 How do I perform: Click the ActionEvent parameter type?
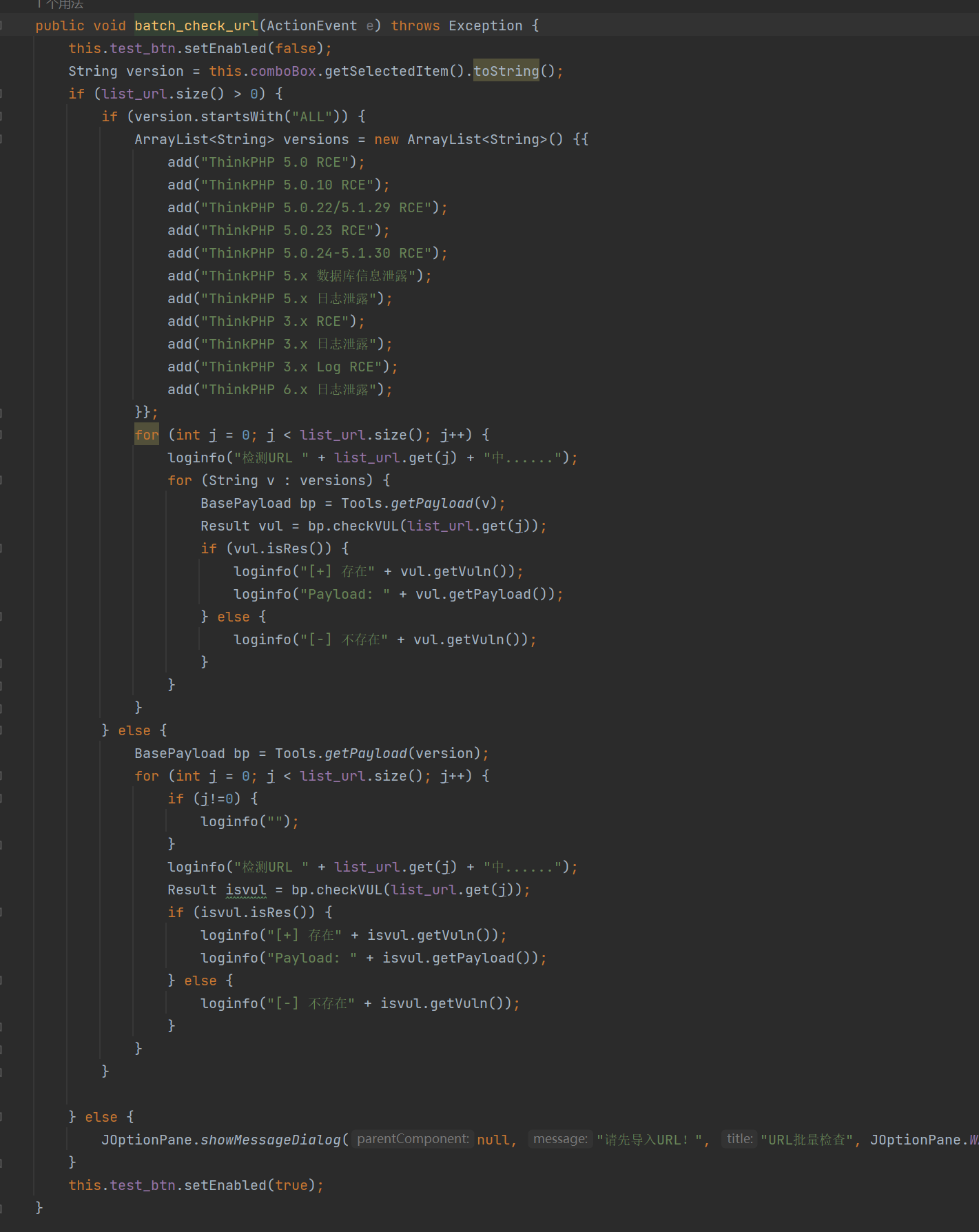click(x=312, y=25)
